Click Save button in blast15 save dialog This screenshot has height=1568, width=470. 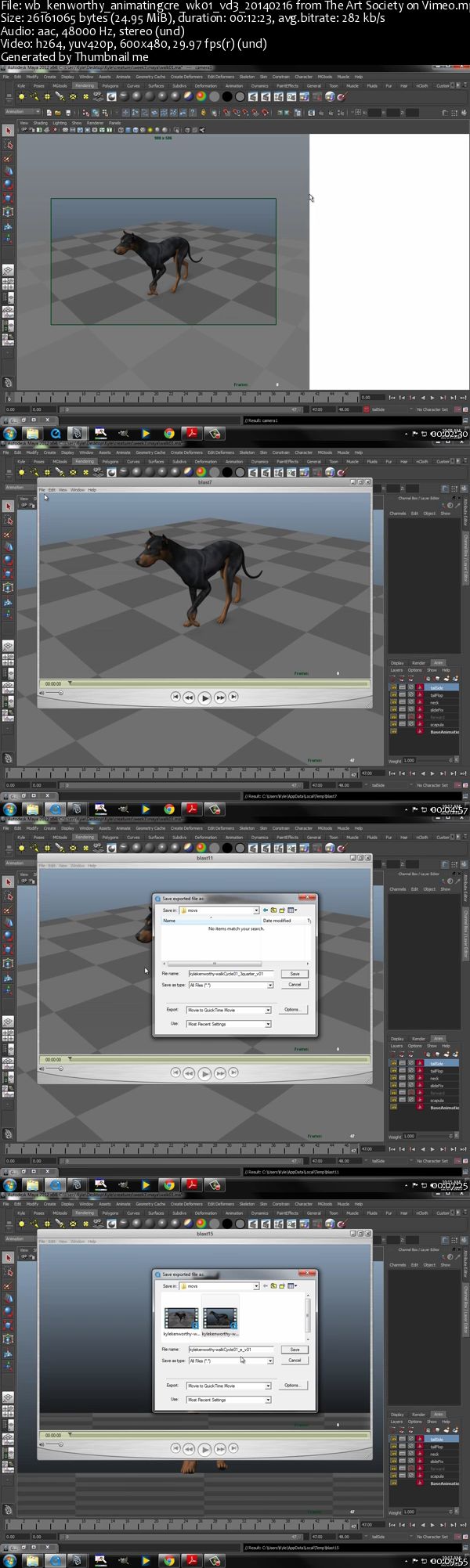tap(295, 1350)
